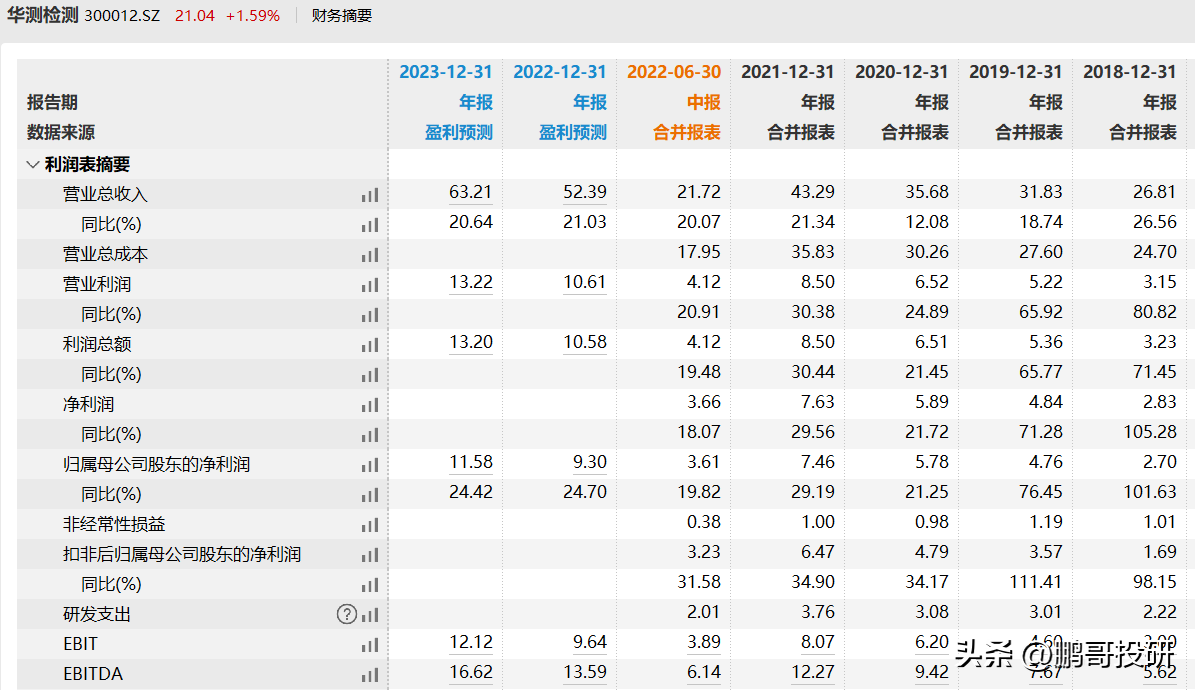1195x690 pixels.
Task: Click the 2019 deducted profit growth 111.41
Action: [1035, 582]
